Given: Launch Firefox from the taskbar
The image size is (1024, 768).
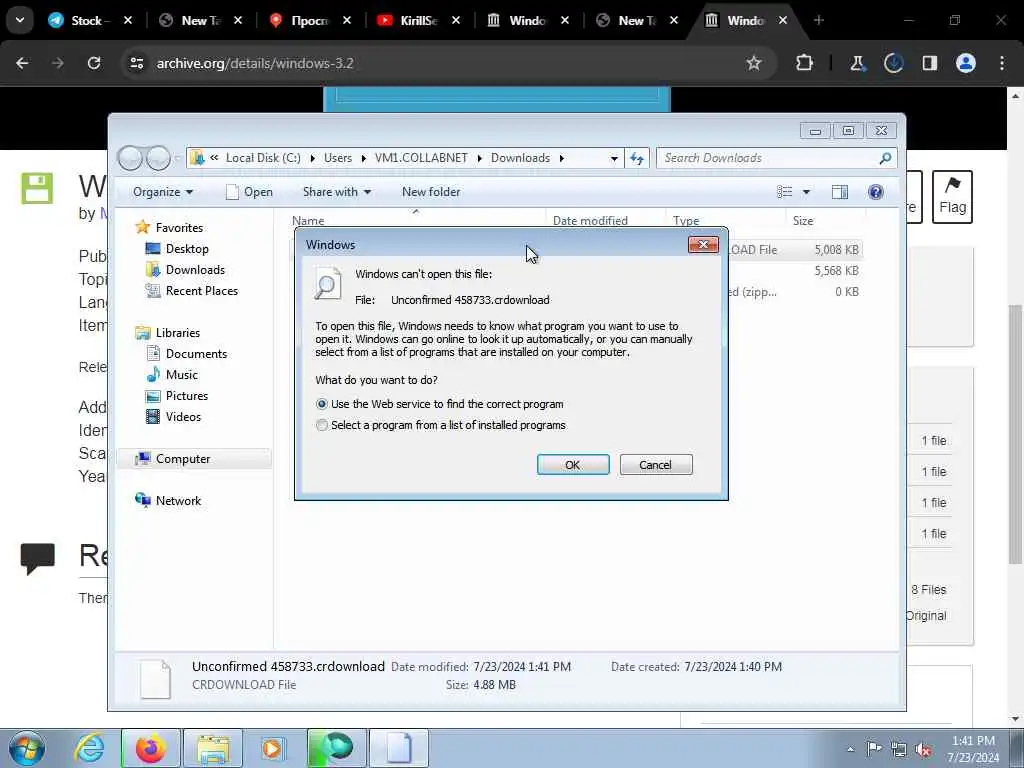Looking at the screenshot, I should pos(150,748).
